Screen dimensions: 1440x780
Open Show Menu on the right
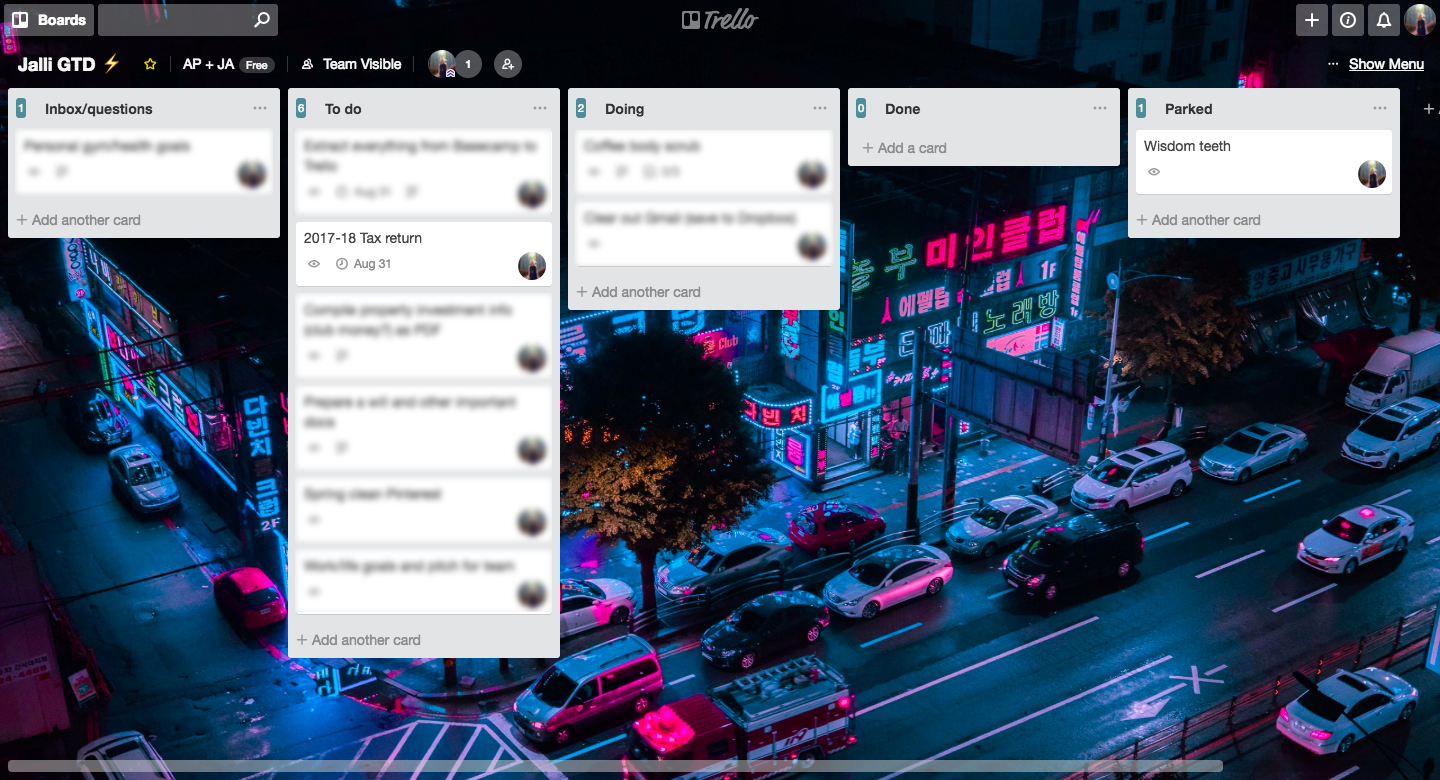1386,63
